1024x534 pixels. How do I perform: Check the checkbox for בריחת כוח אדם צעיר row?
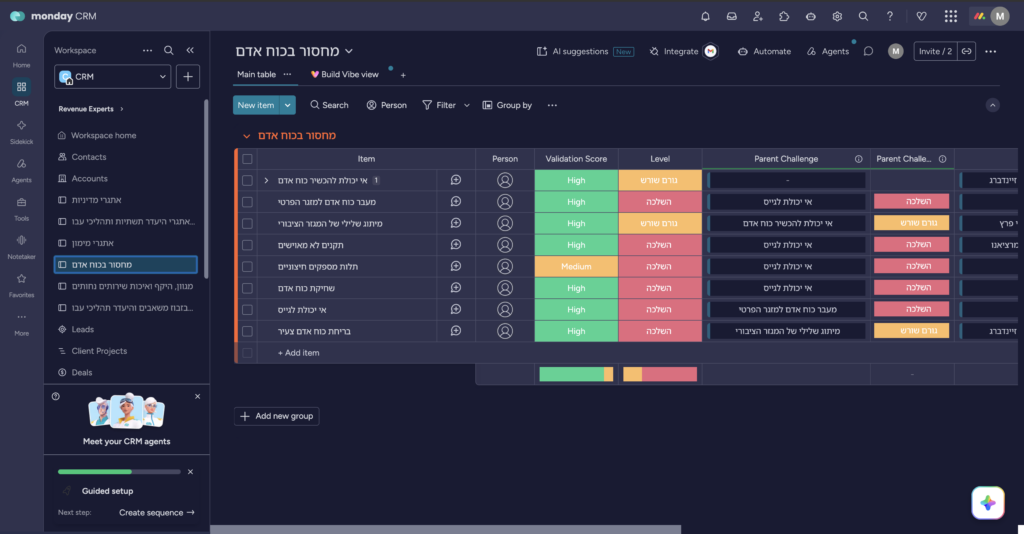[x=248, y=331]
